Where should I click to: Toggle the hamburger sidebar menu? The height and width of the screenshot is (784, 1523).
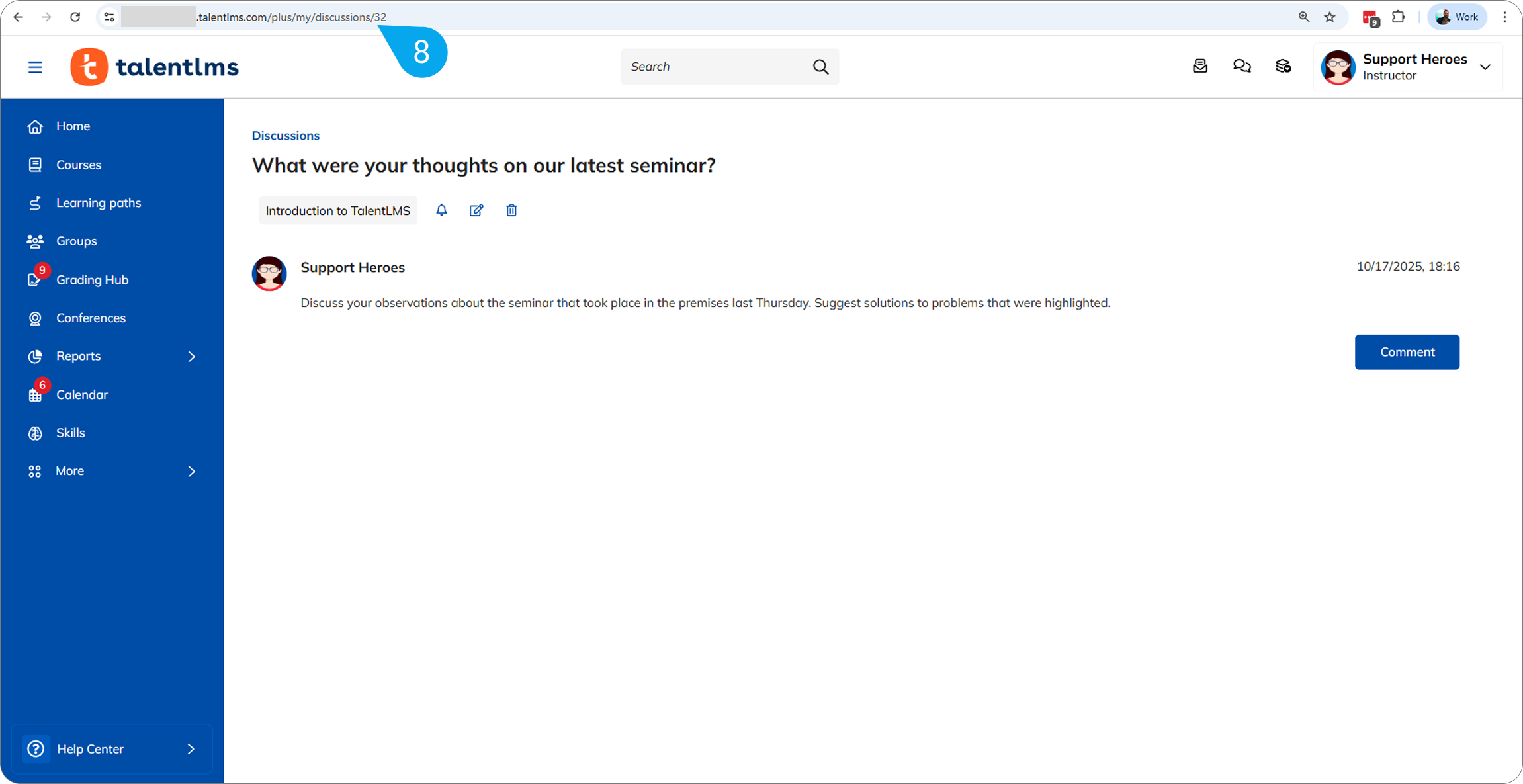click(x=35, y=67)
